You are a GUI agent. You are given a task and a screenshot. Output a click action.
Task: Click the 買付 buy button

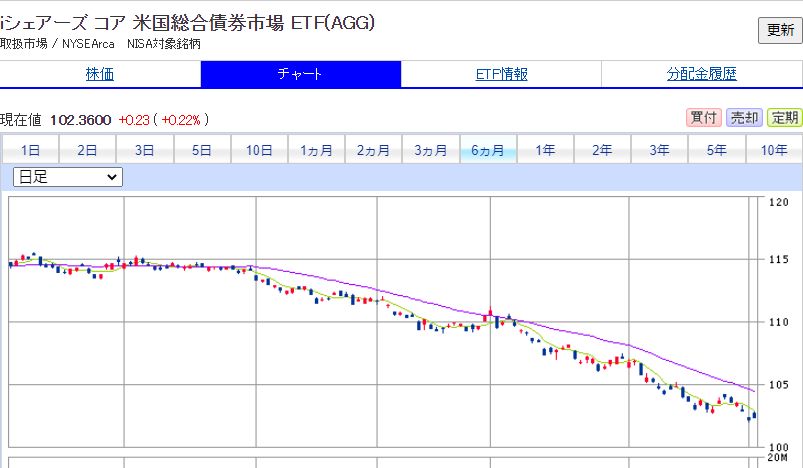(x=704, y=118)
